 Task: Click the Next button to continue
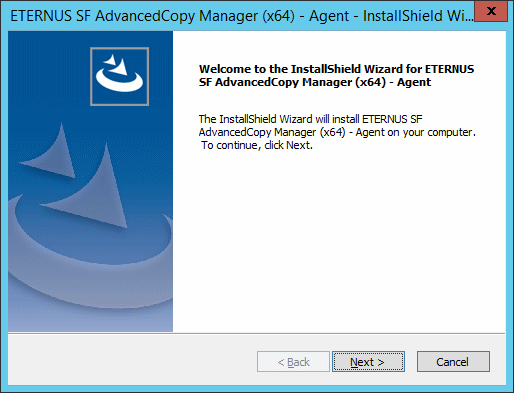(368, 362)
